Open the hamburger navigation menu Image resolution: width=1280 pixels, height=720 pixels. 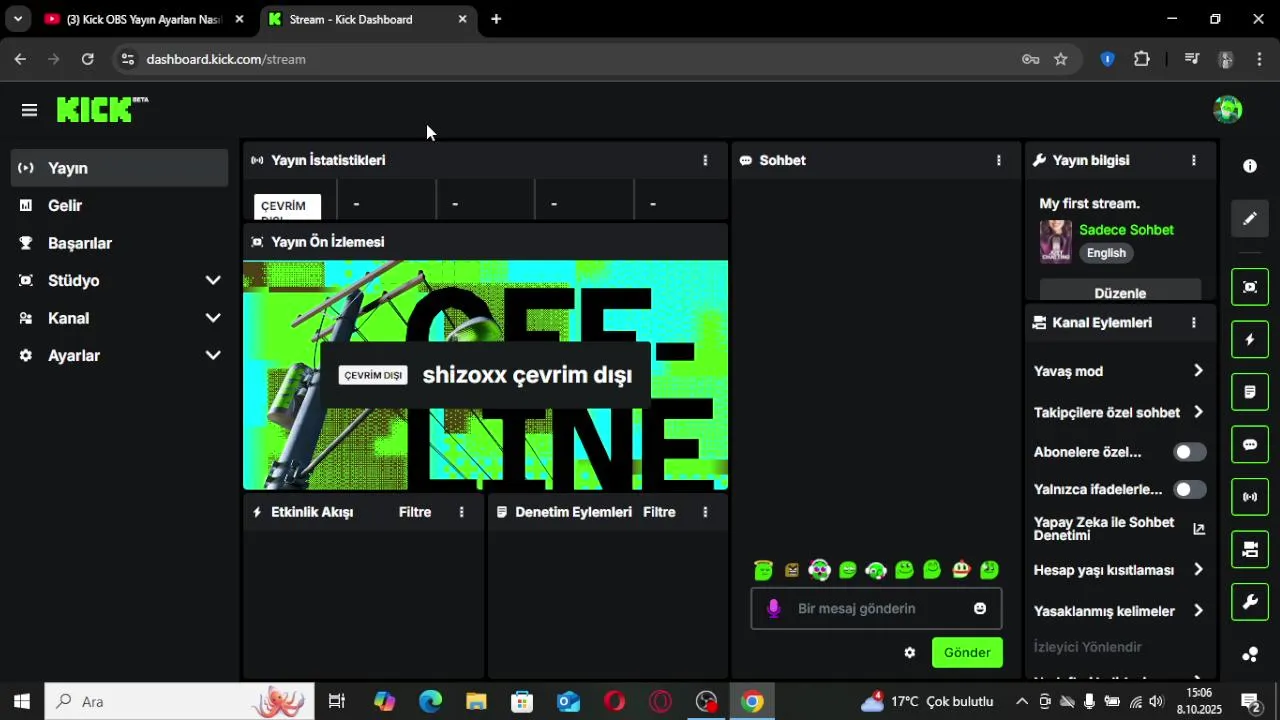[29, 110]
